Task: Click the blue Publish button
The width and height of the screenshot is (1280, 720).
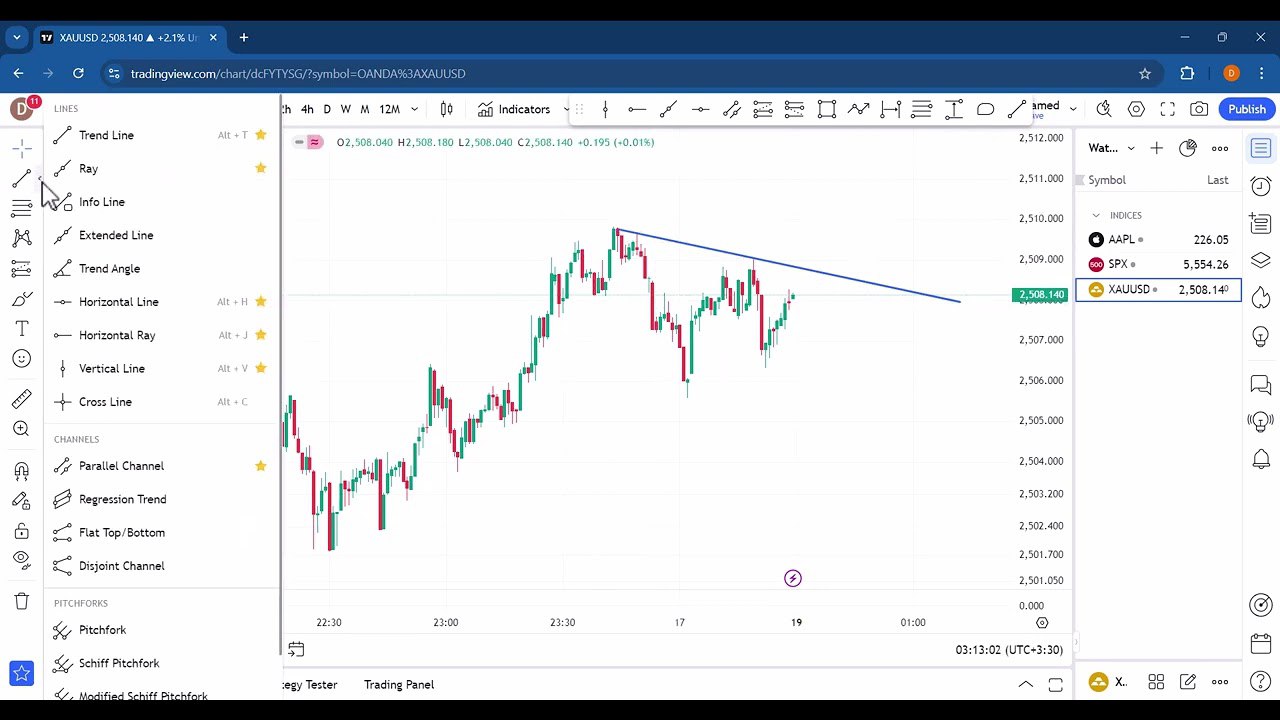Action: click(x=1246, y=109)
